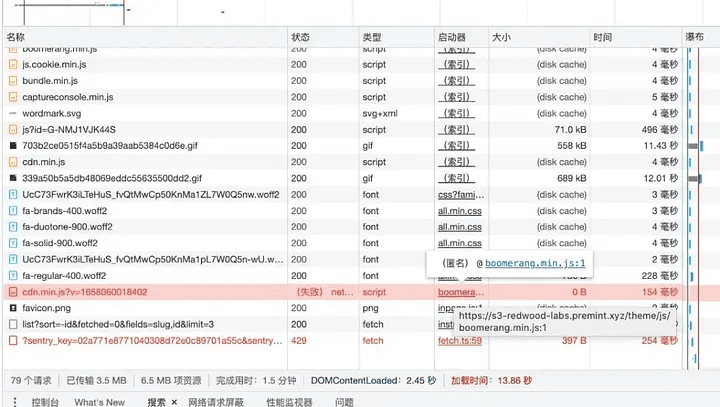
Task: Select 703b2ce0515f4a5b9a39aab5384c0d6e.gif request
Action: tap(341, 146)
